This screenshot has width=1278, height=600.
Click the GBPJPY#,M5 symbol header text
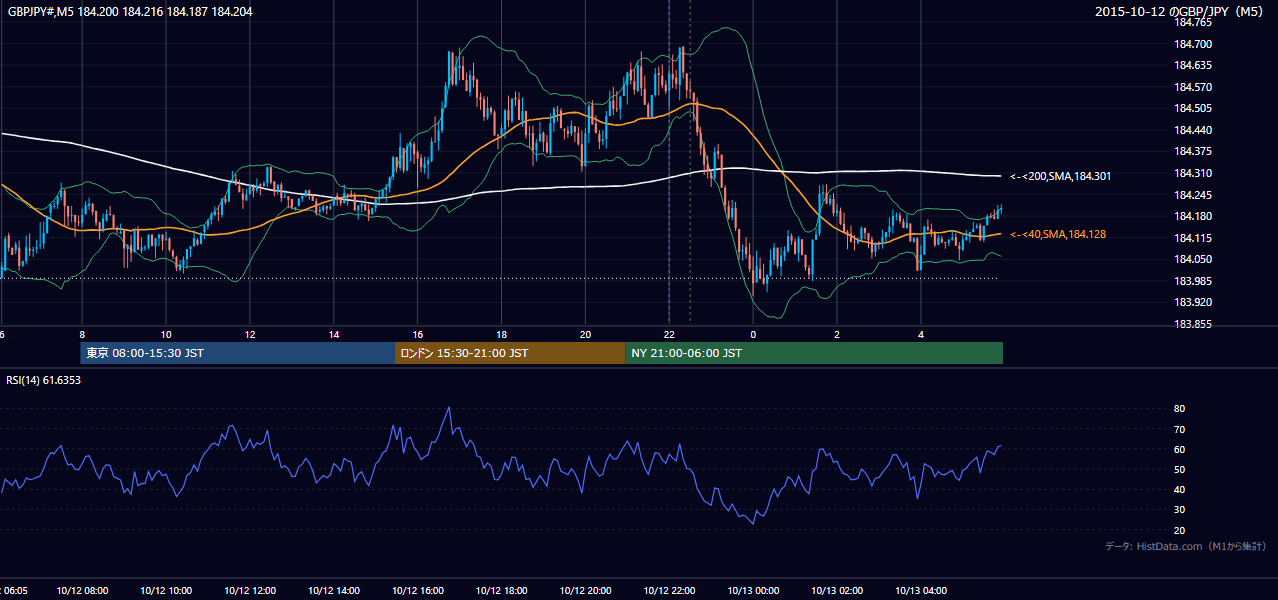click(x=130, y=11)
